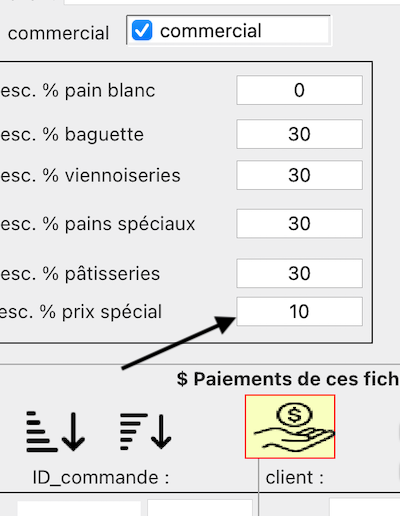
Task: Open payments via hand-with-dollar icon
Action: tap(290, 427)
